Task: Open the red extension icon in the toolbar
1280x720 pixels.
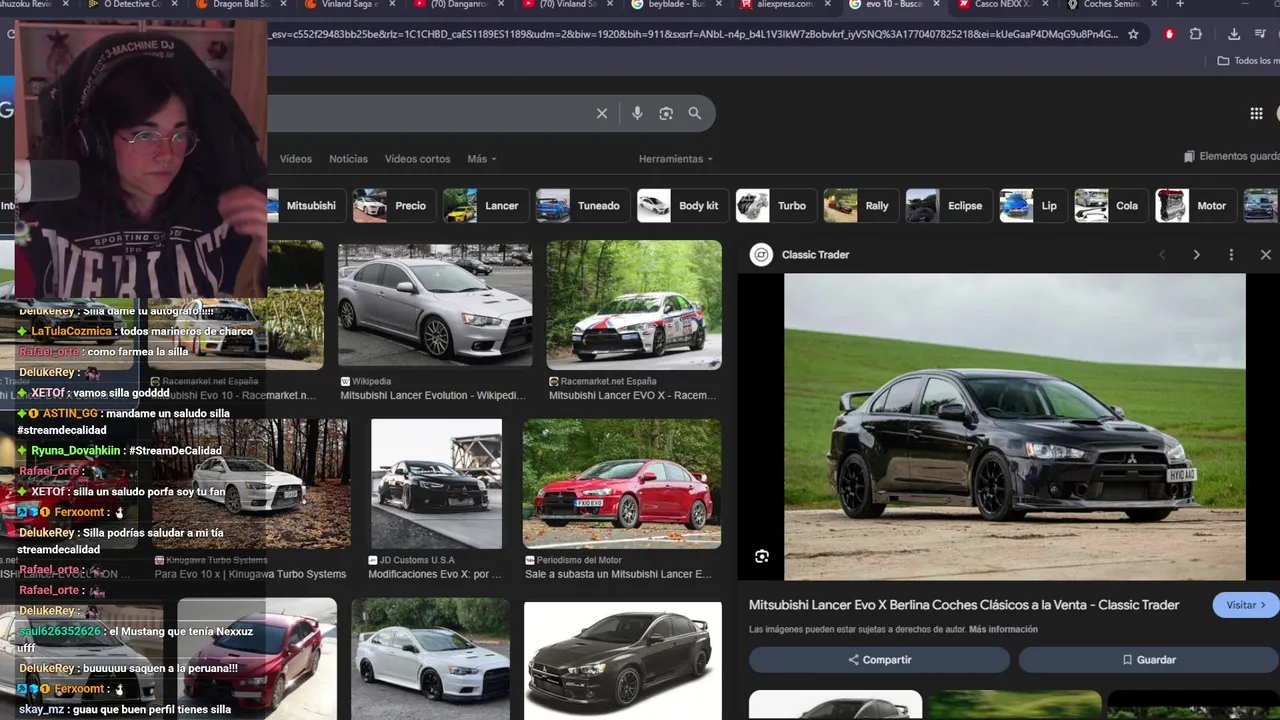Action: click(1169, 34)
